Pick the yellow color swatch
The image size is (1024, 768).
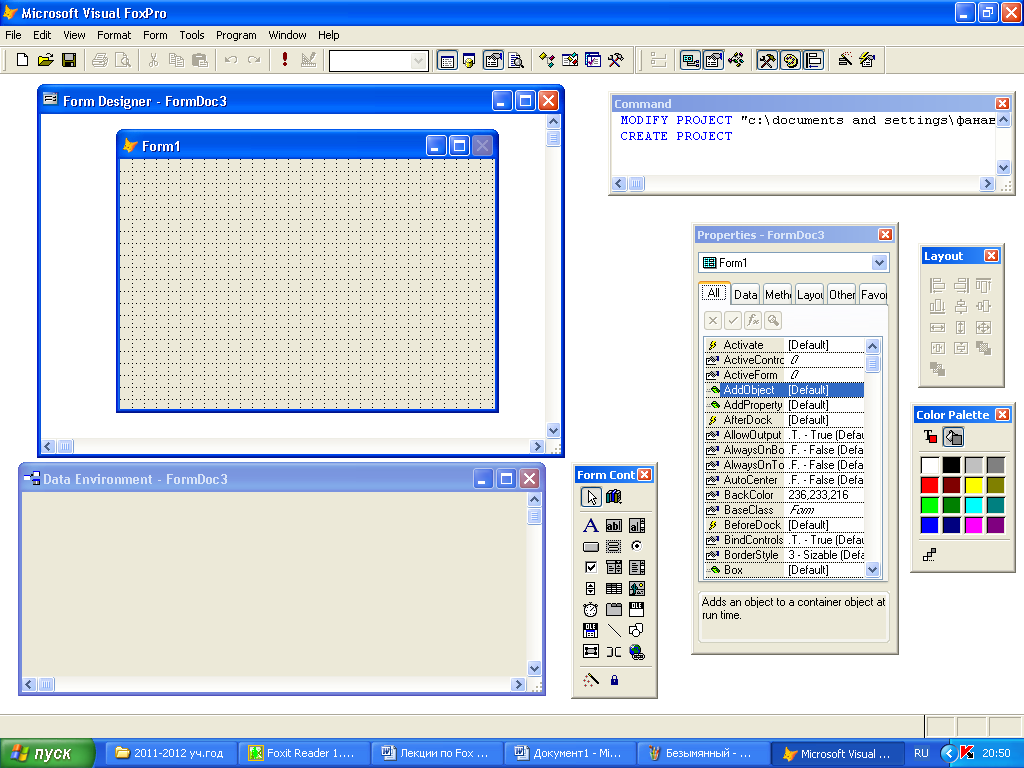(973, 485)
